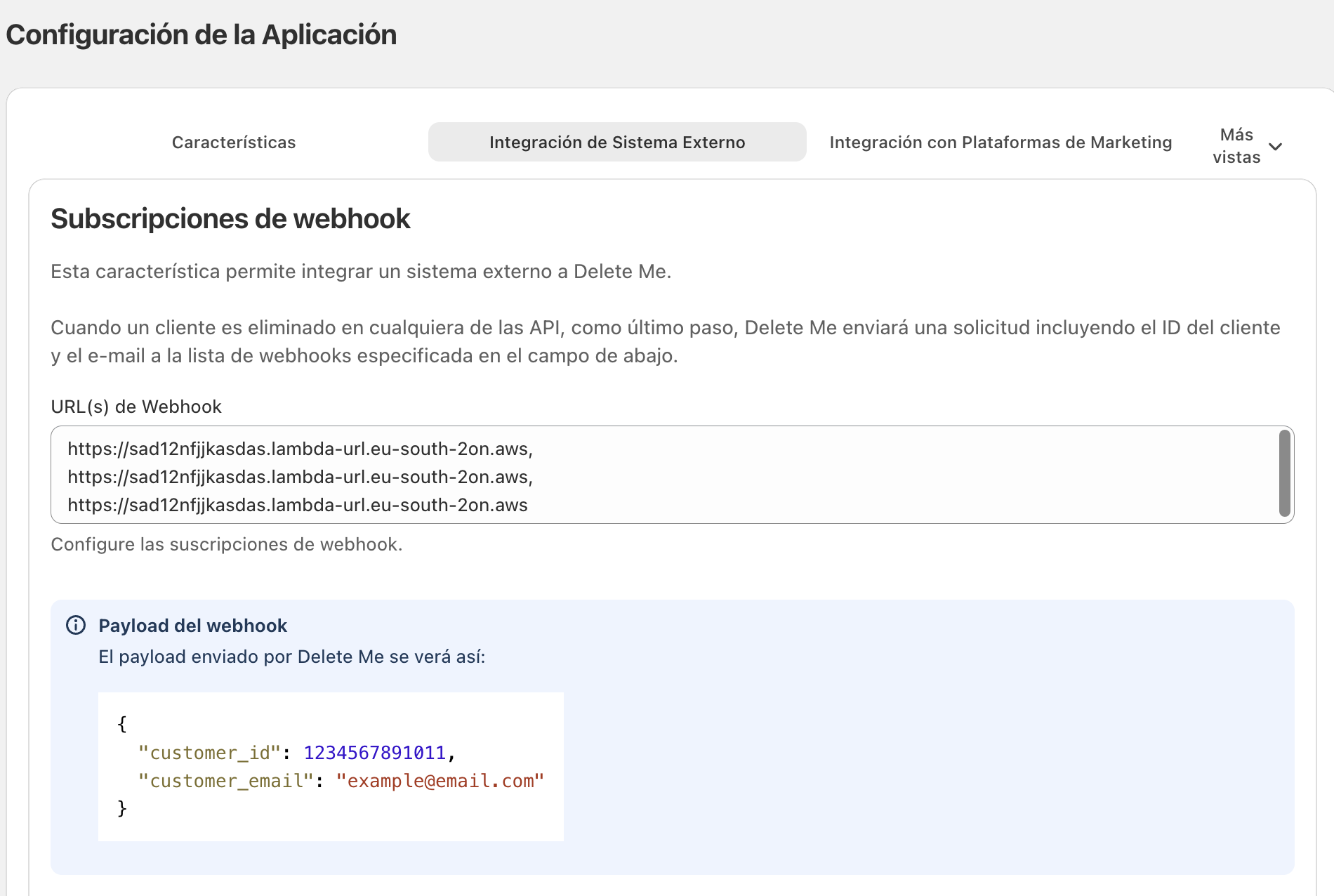Click 'Configure las suscripciones de webhook.' helper text

point(227,544)
